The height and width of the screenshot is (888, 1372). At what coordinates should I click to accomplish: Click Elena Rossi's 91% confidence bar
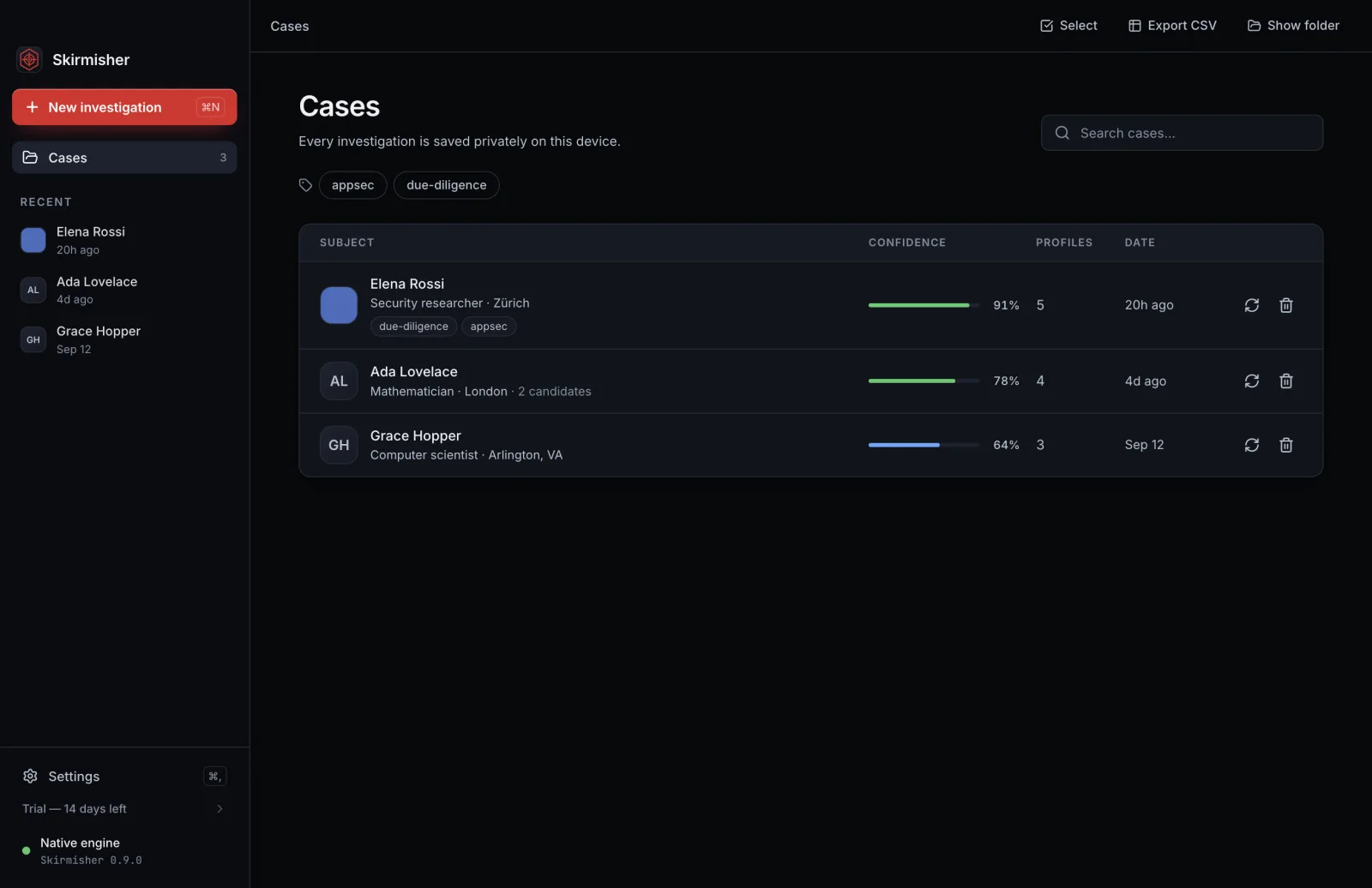point(924,305)
